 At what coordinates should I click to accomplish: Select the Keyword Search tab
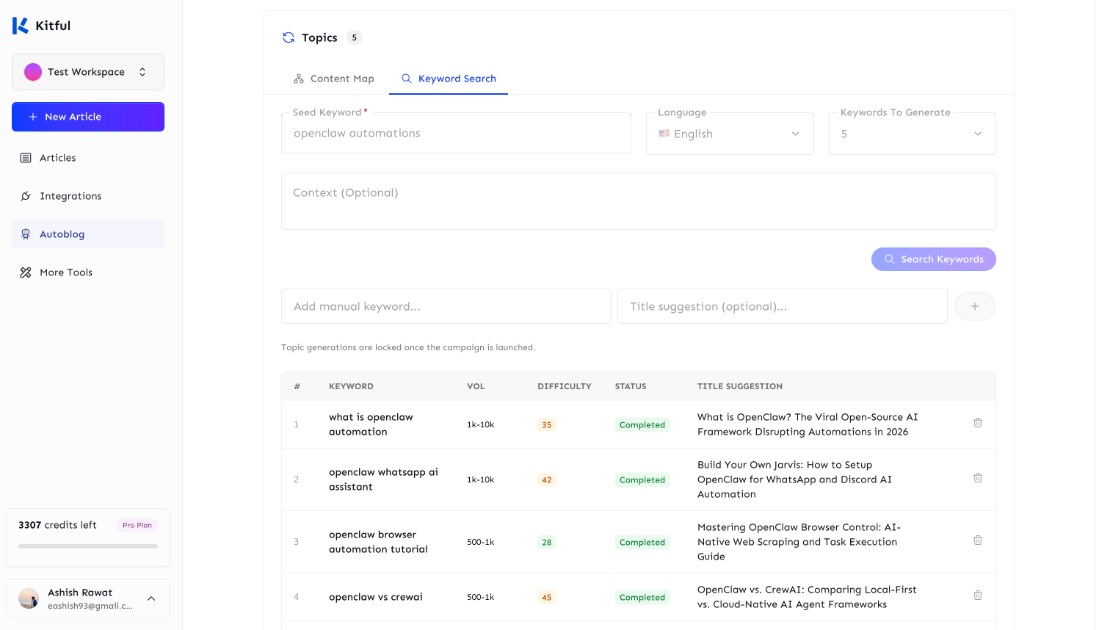pyautogui.click(x=448, y=79)
